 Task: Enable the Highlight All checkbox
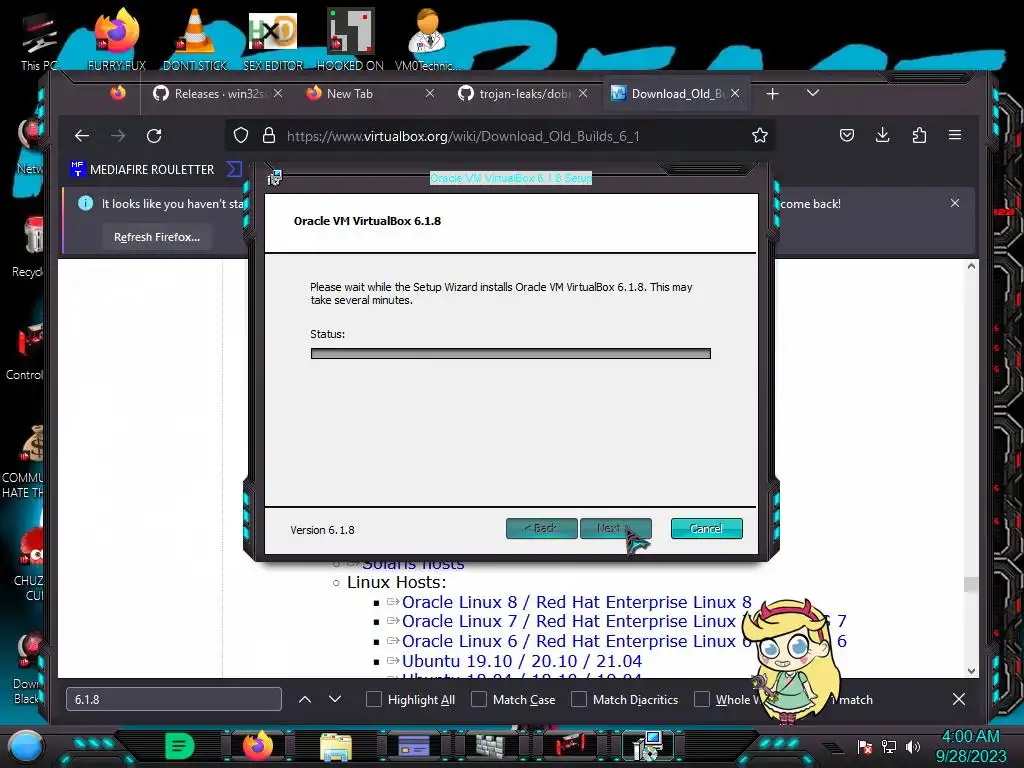374,699
